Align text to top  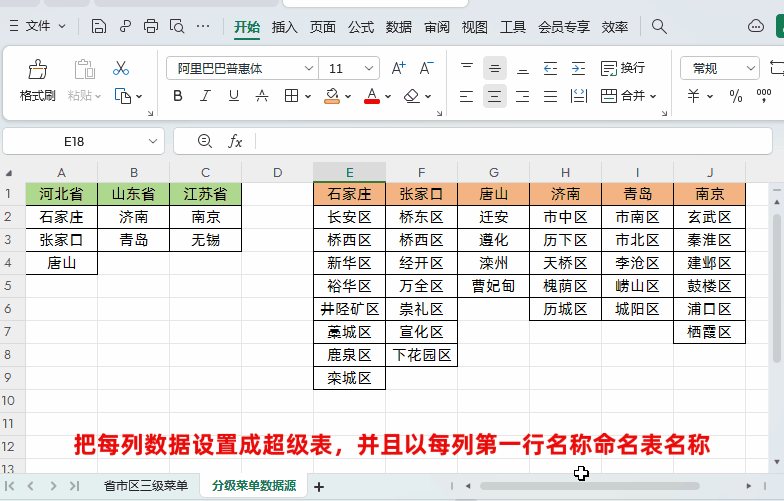[x=466, y=68]
